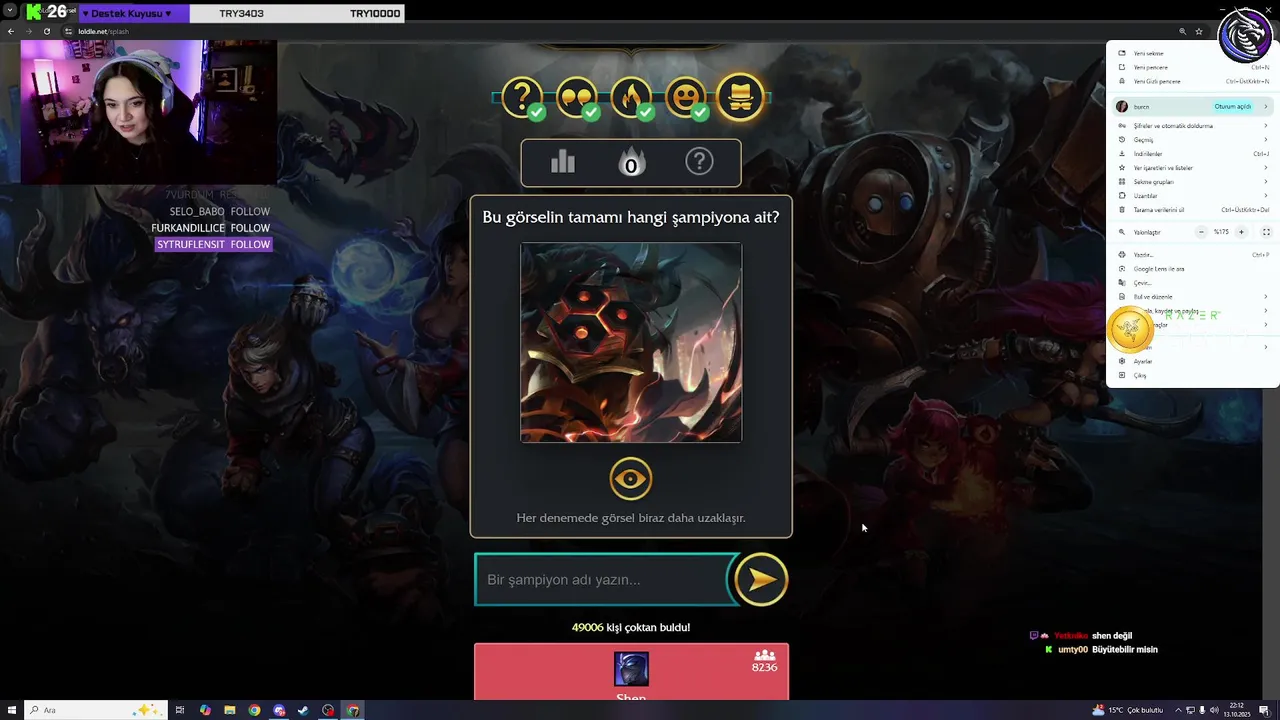Submit guess with the yellow arrow button
Viewport: 1280px width, 720px height.
pyautogui.click(x=761, y=579)
